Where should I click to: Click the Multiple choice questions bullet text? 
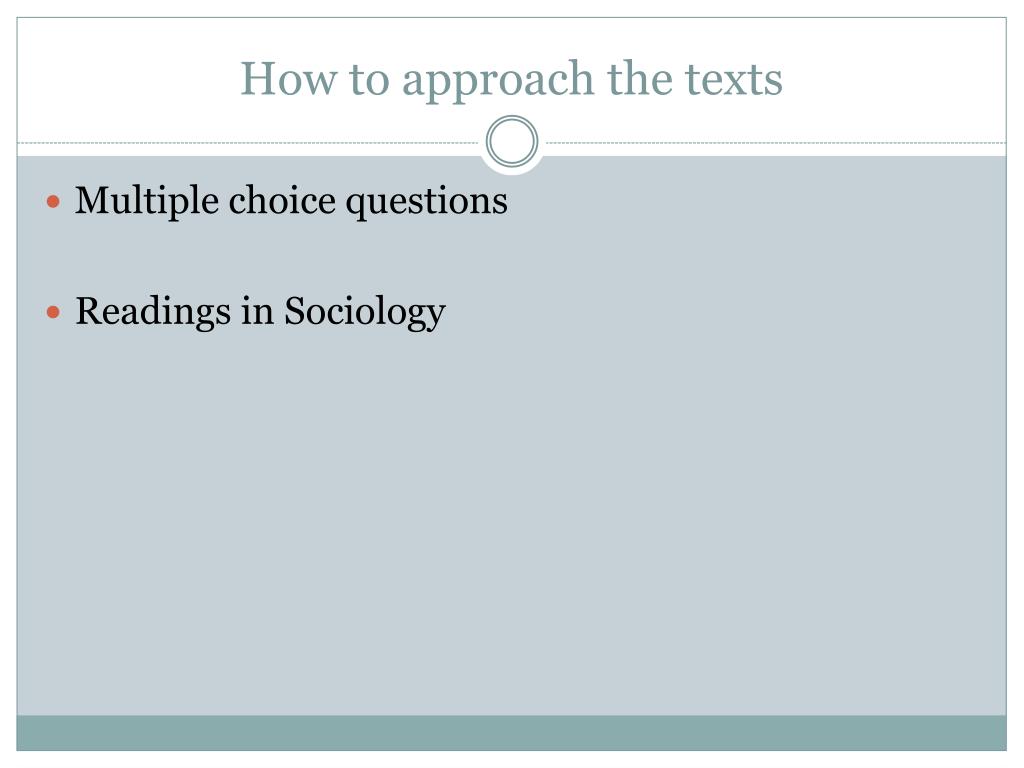point(291,200)
